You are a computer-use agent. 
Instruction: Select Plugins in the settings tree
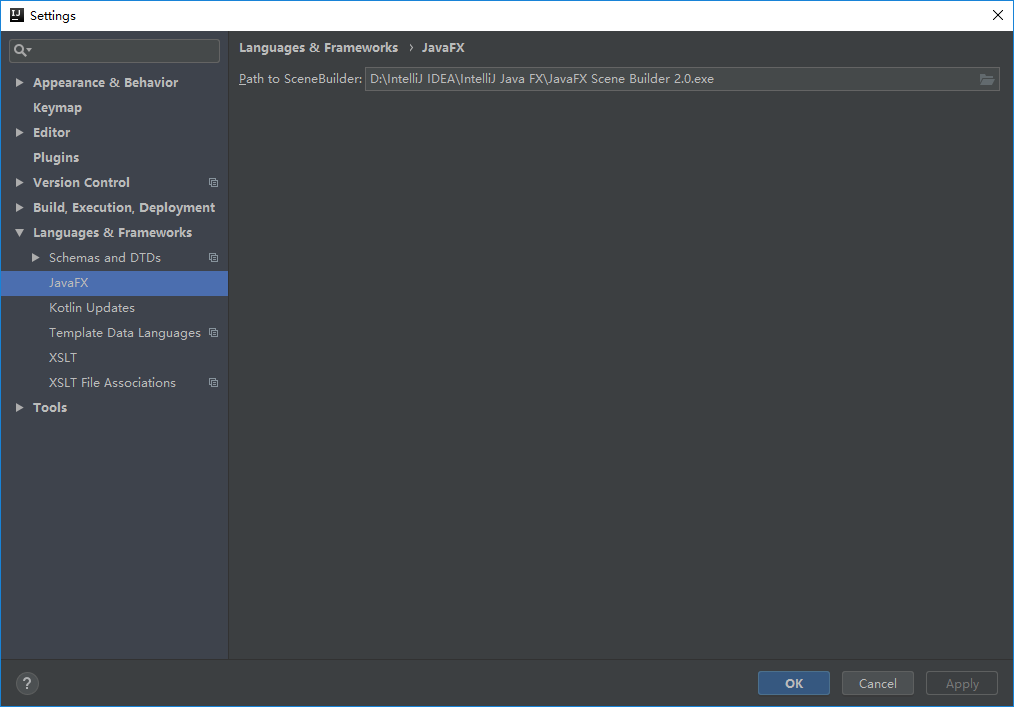point(56,158)
